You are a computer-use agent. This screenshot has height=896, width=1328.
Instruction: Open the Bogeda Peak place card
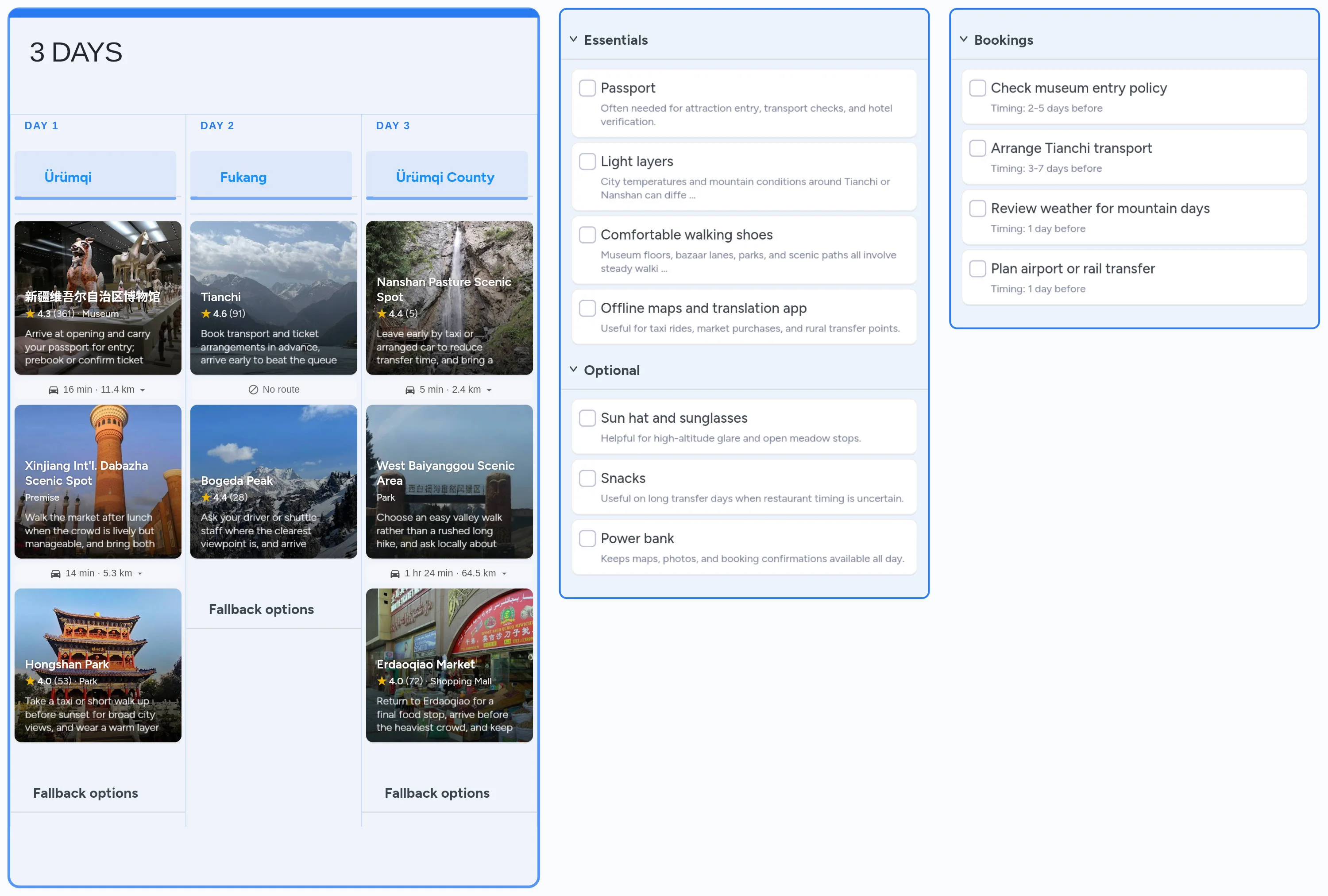[273, 481]
